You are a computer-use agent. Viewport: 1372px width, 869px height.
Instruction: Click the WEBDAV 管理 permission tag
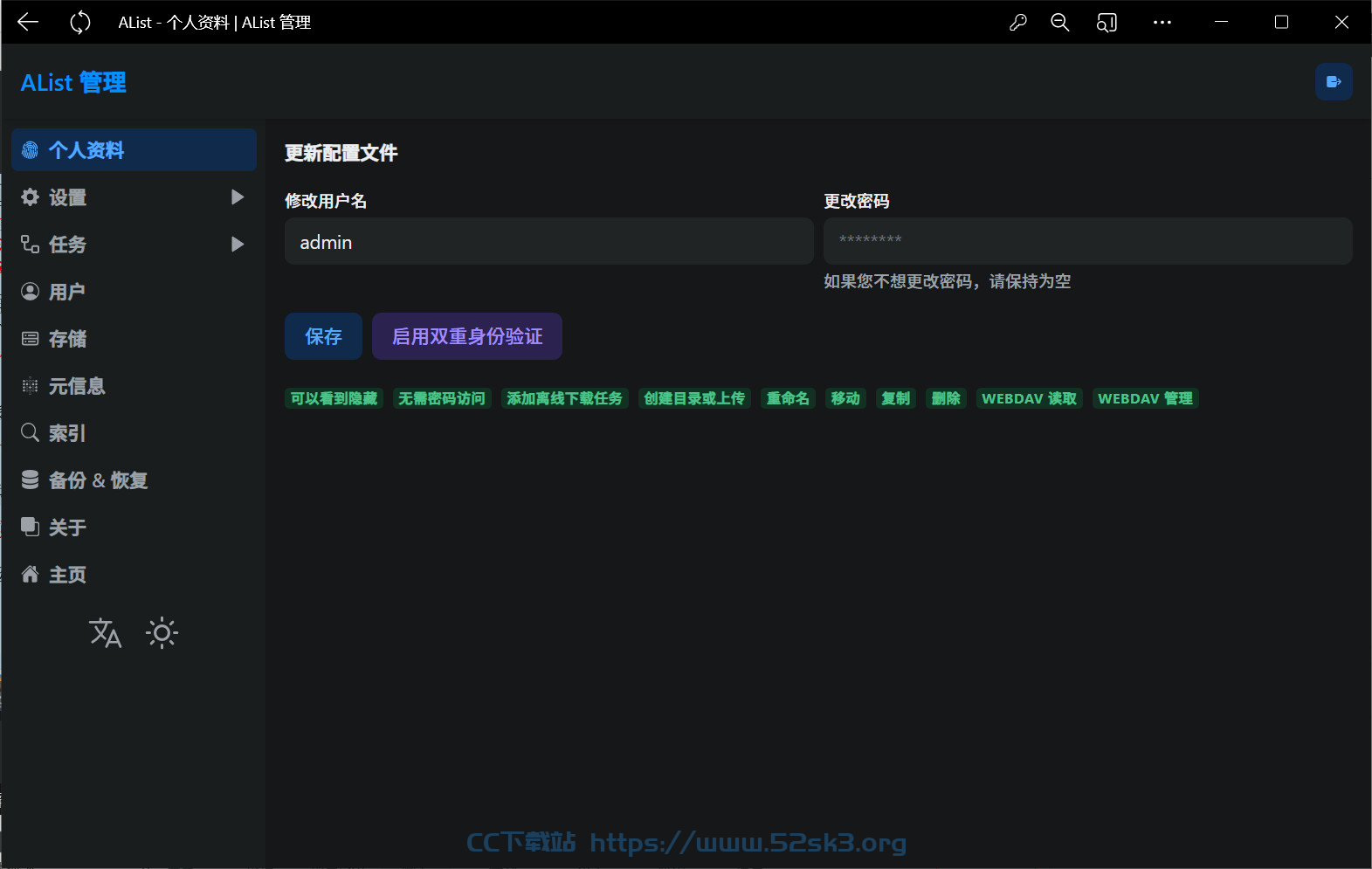click(1146, 398)
